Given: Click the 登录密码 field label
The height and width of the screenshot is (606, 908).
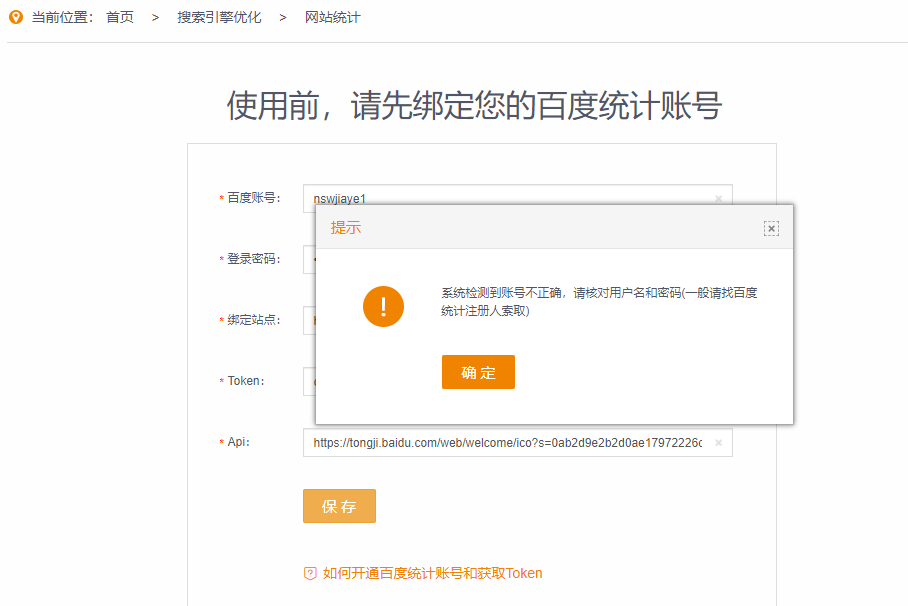Looking at the screenshot, I should tap(254, 259).
